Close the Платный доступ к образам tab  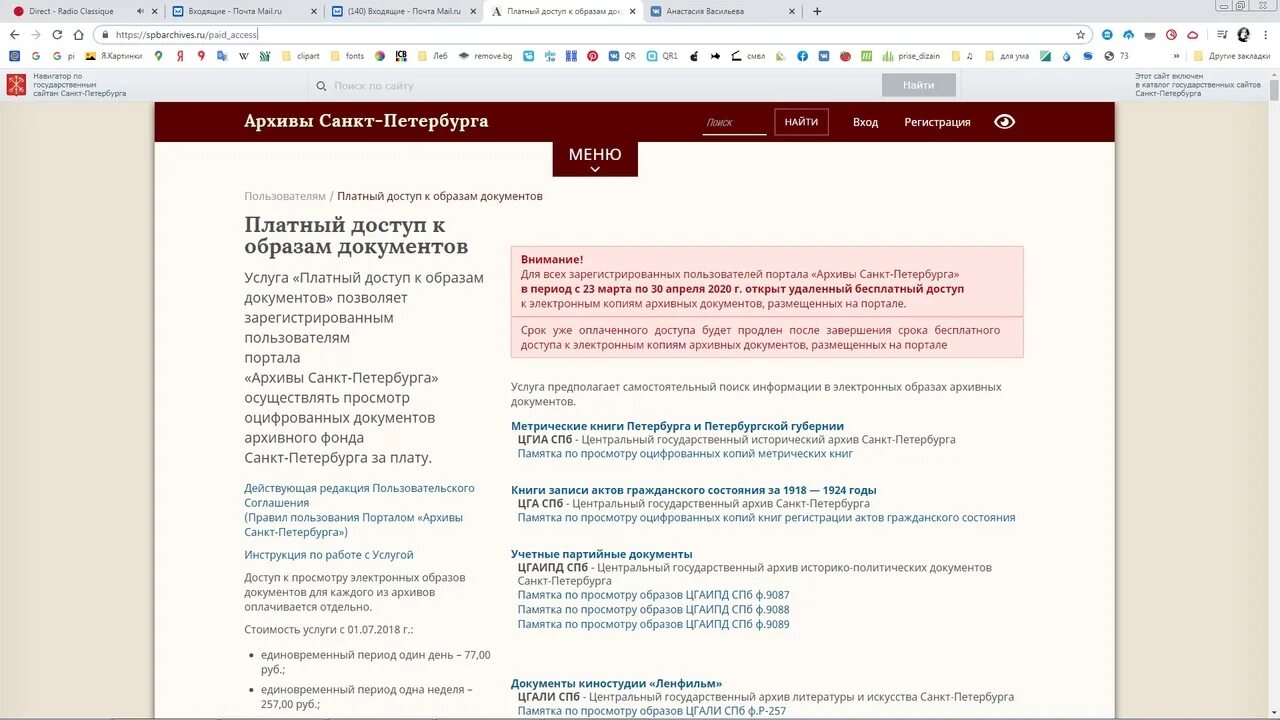(x=632, y=11)
